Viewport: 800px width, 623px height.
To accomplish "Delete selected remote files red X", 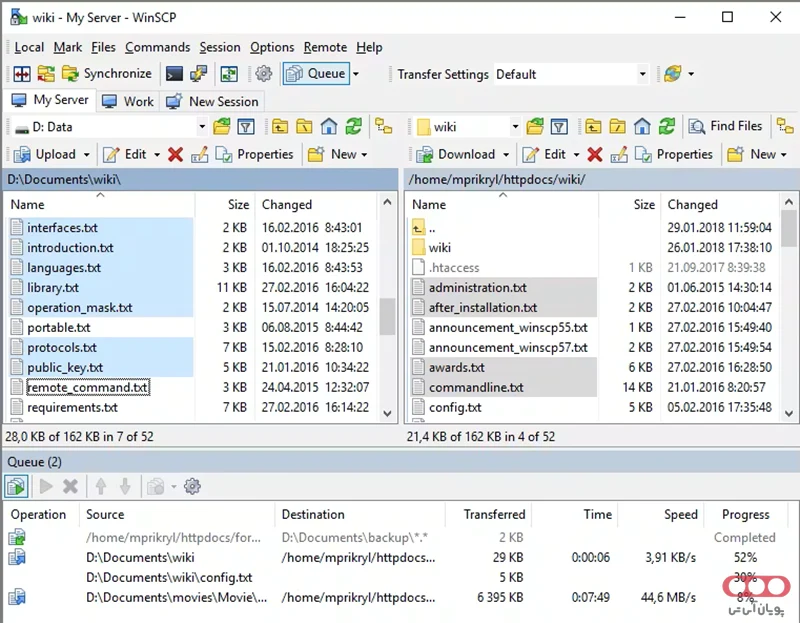I will (595, 154).
